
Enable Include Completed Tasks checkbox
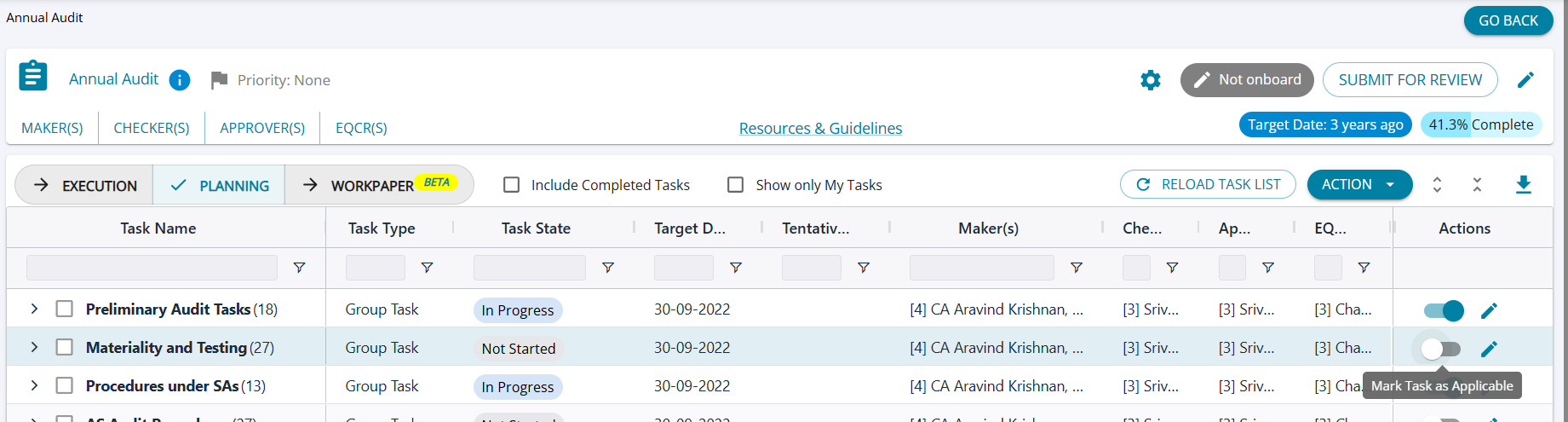512,185
